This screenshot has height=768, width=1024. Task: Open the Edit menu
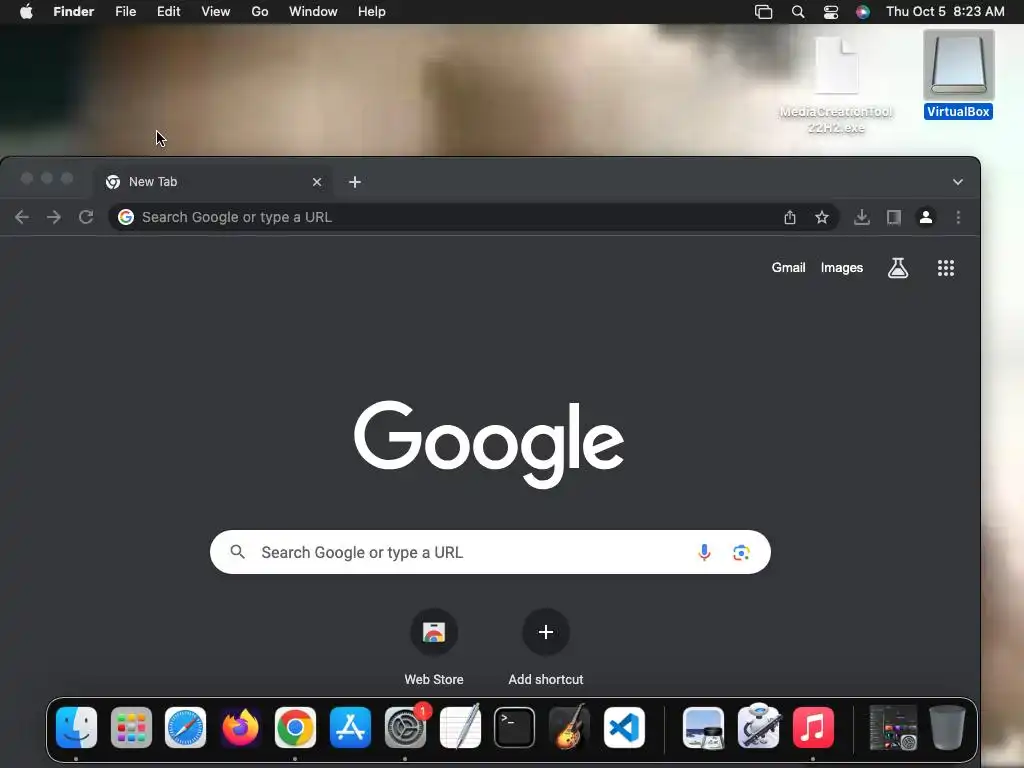pyautogui.click(x=168, y=12)
